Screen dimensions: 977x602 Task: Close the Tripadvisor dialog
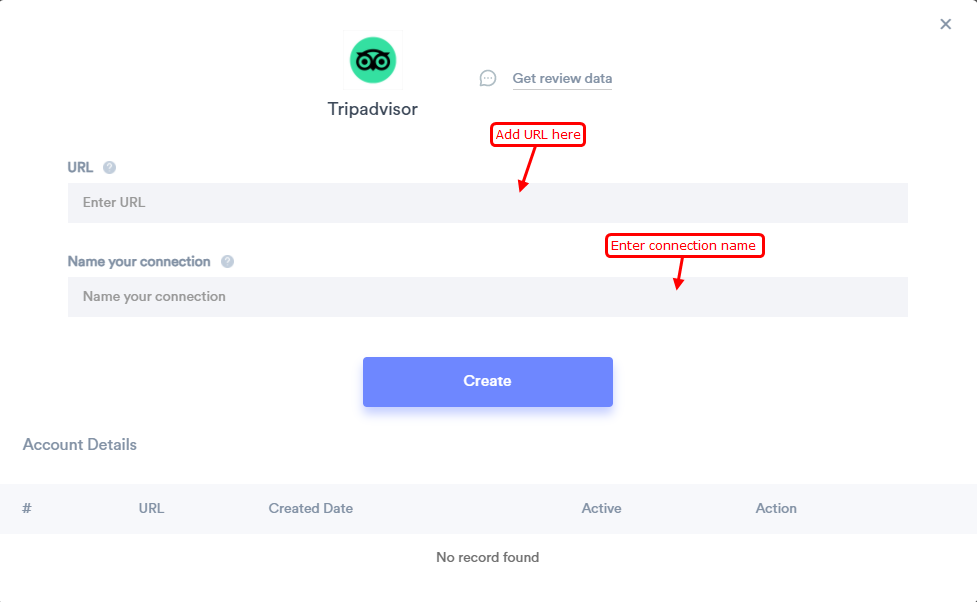[945, 24]
